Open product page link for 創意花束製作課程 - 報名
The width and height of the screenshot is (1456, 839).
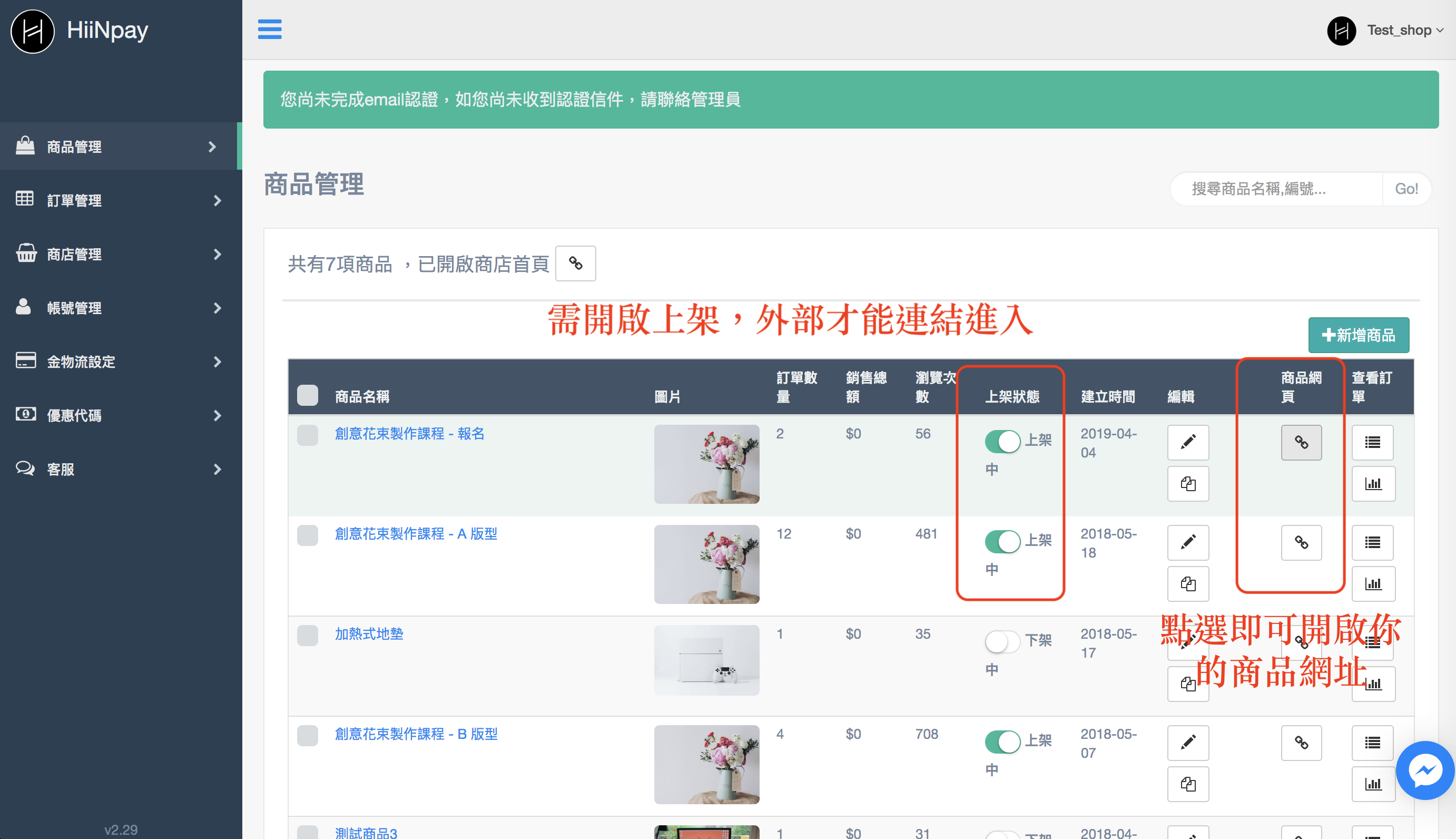[1301, 443]
